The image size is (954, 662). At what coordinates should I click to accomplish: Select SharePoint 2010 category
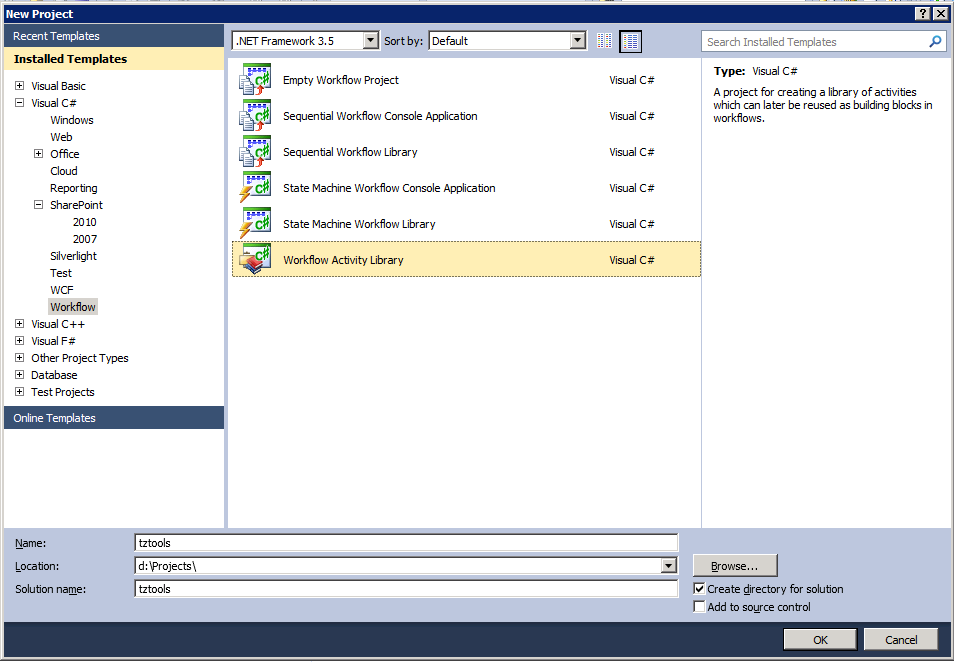click(85, 222)
